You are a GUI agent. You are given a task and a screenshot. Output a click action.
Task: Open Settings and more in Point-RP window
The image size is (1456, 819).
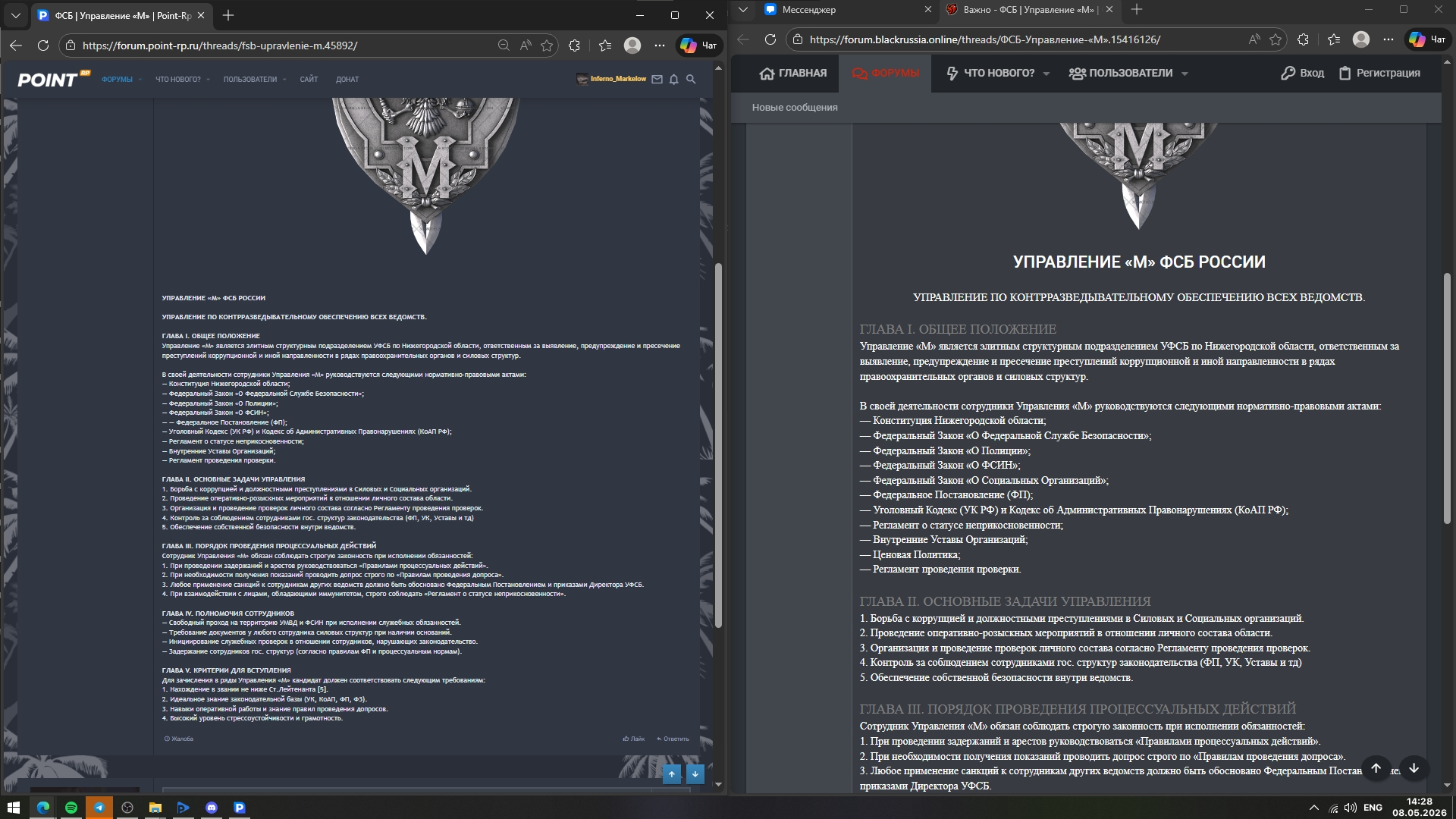660,45
